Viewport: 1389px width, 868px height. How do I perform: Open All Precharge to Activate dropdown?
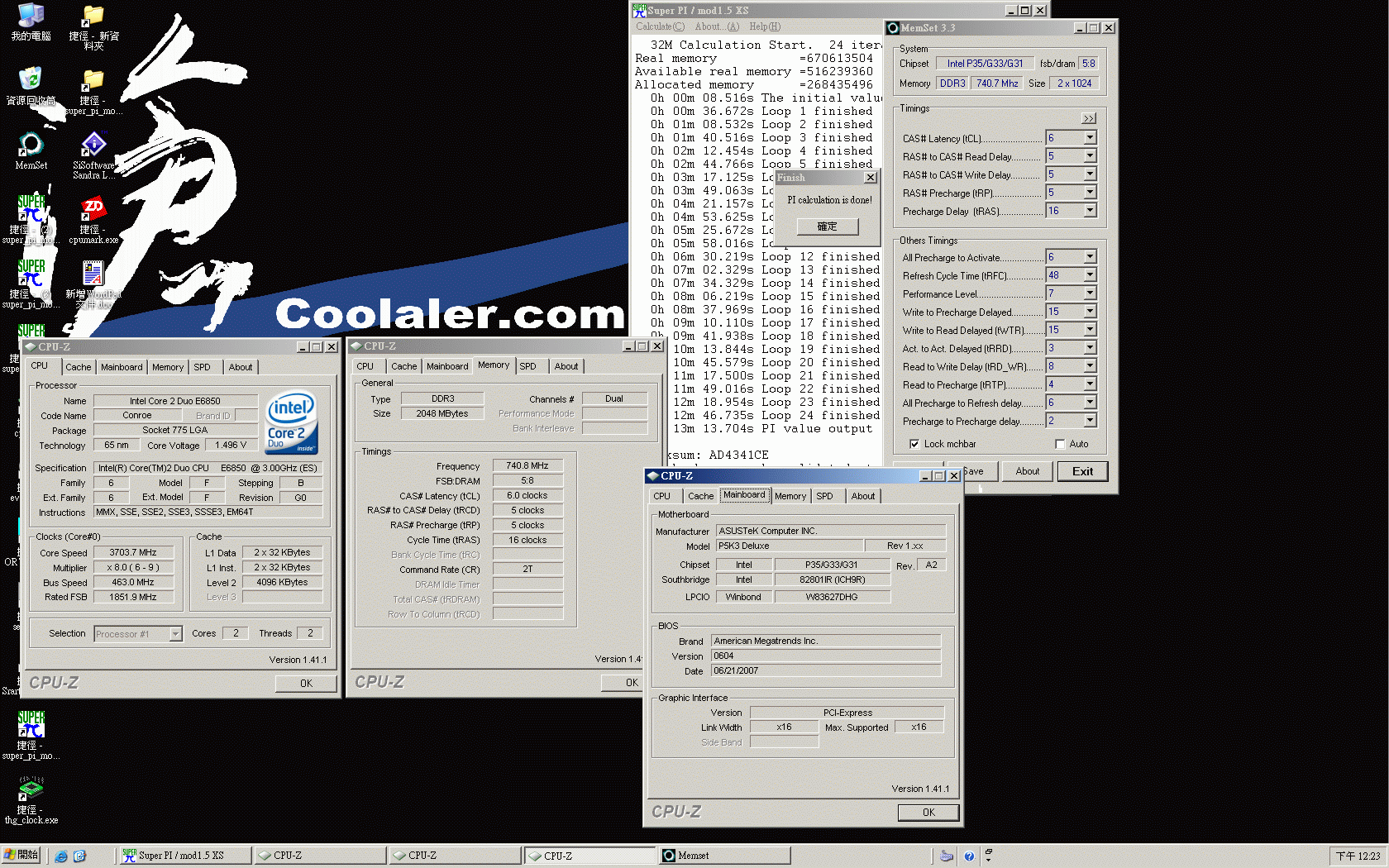tap(1090, 257)
